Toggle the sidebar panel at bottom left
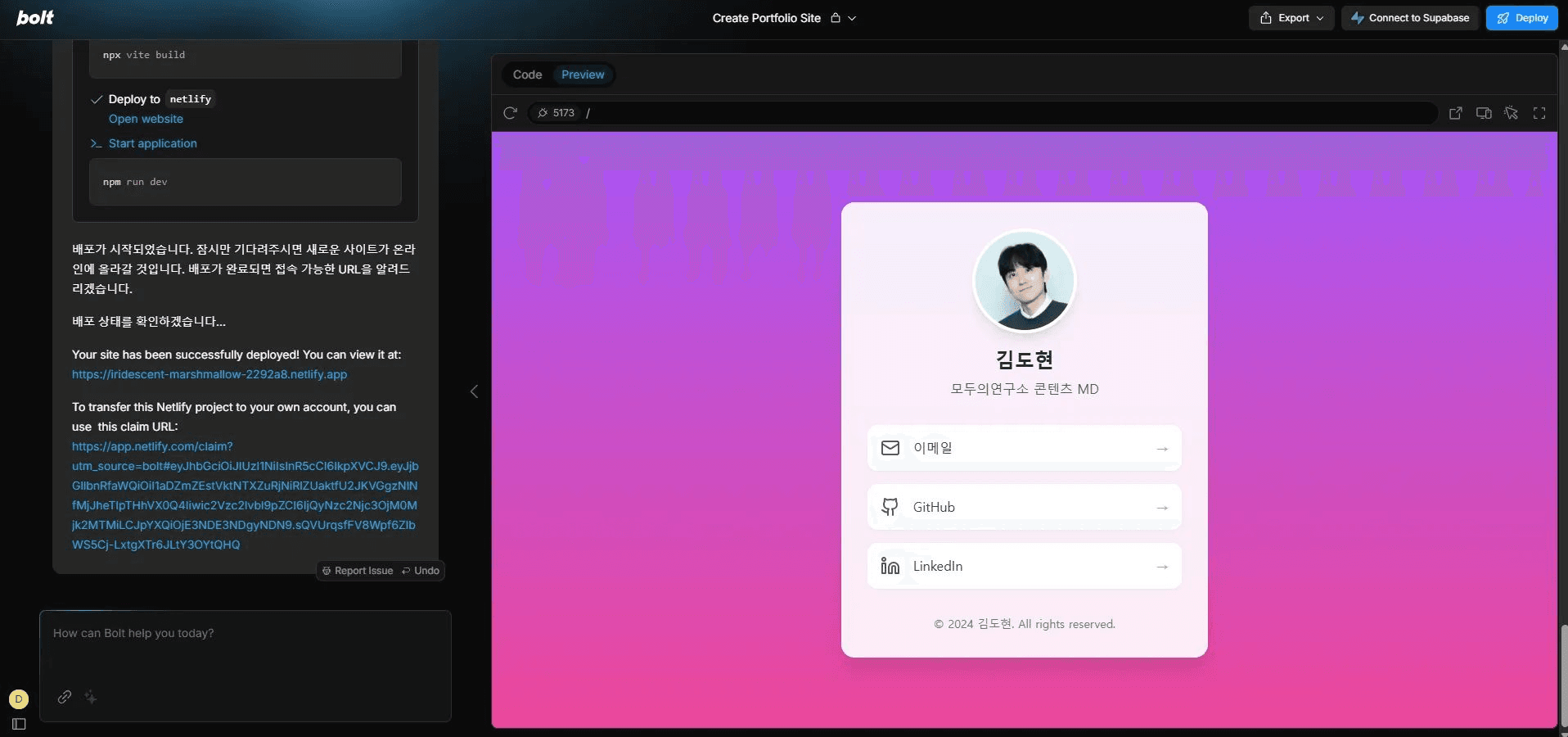Screen dimensions: 1568x737 (x=18, y=724)
